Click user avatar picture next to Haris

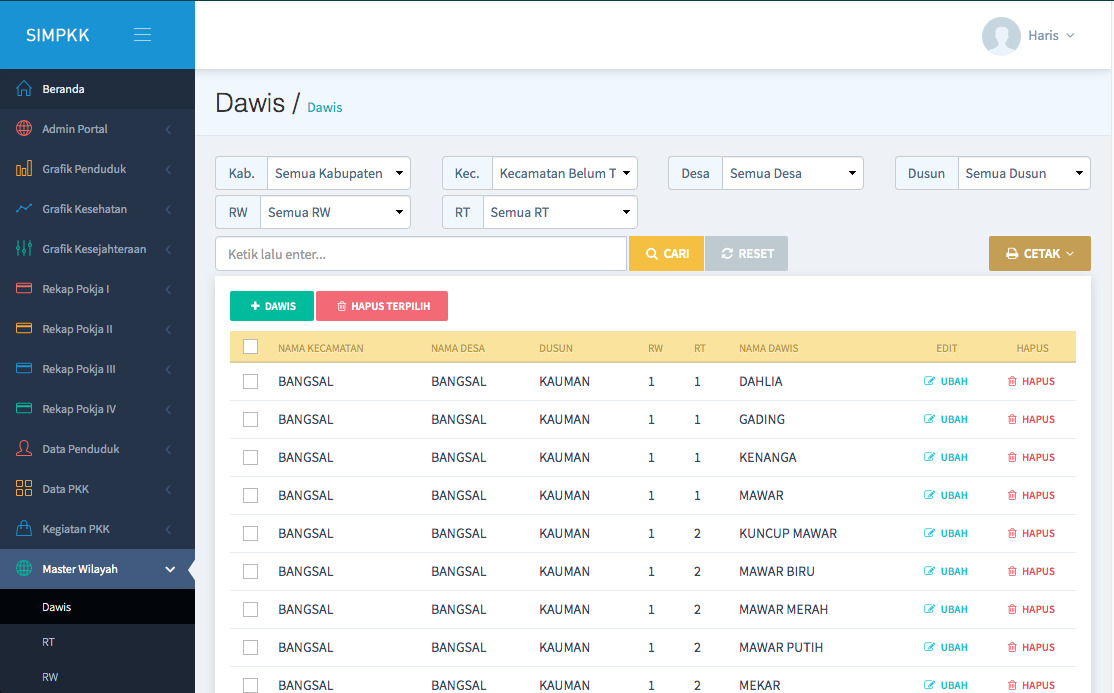(x=1001, y=36)
